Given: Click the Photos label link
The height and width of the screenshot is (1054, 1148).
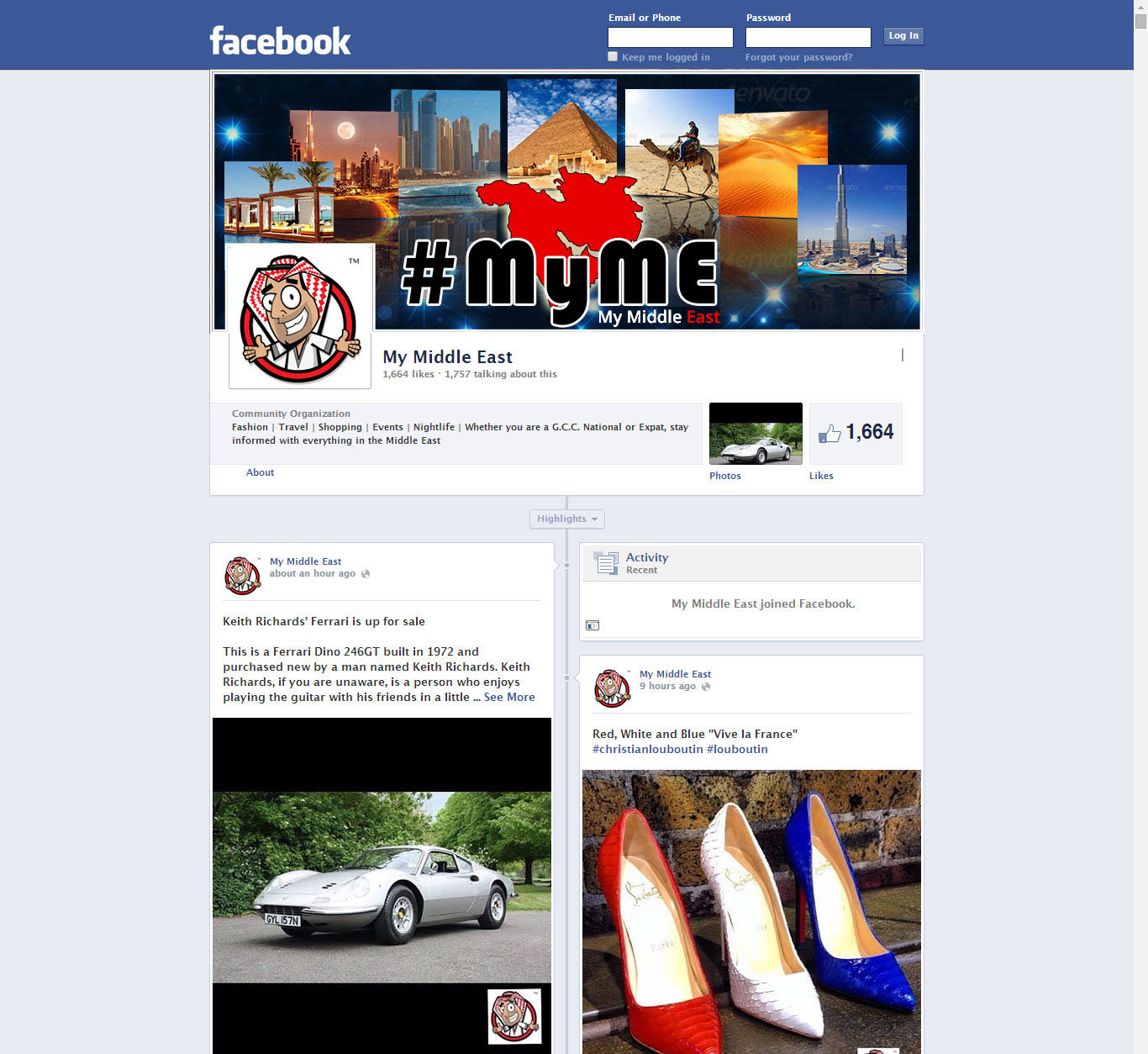Looking at the screenshot, I should click(725, 476).
